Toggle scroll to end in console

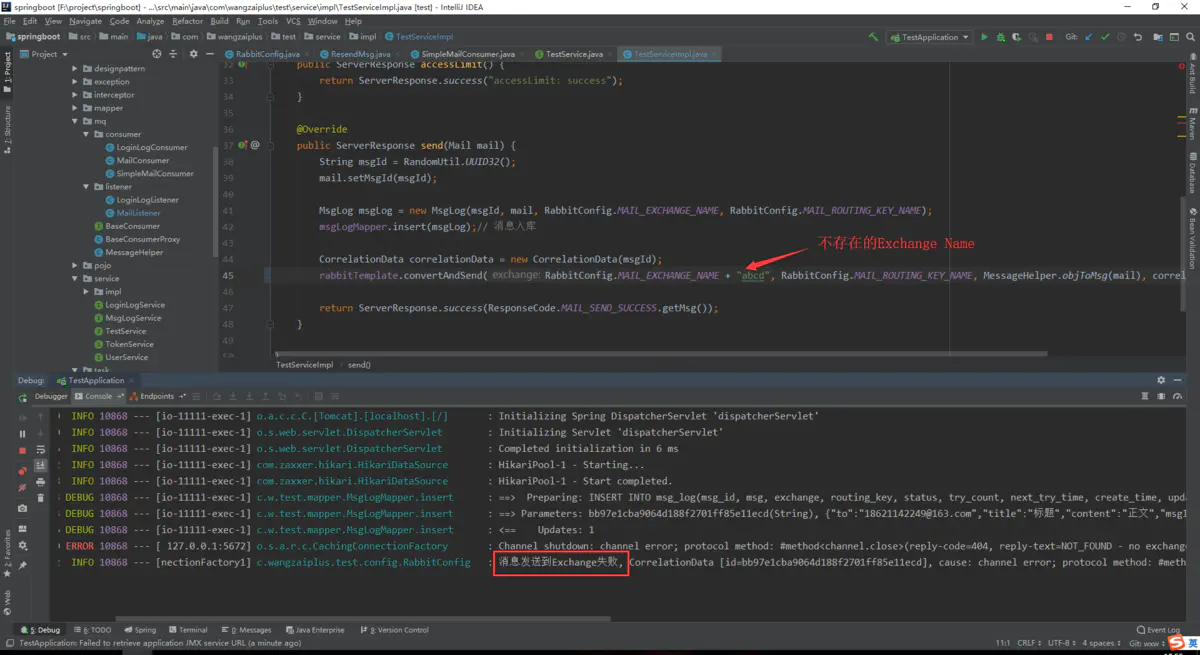pos(40,465)
